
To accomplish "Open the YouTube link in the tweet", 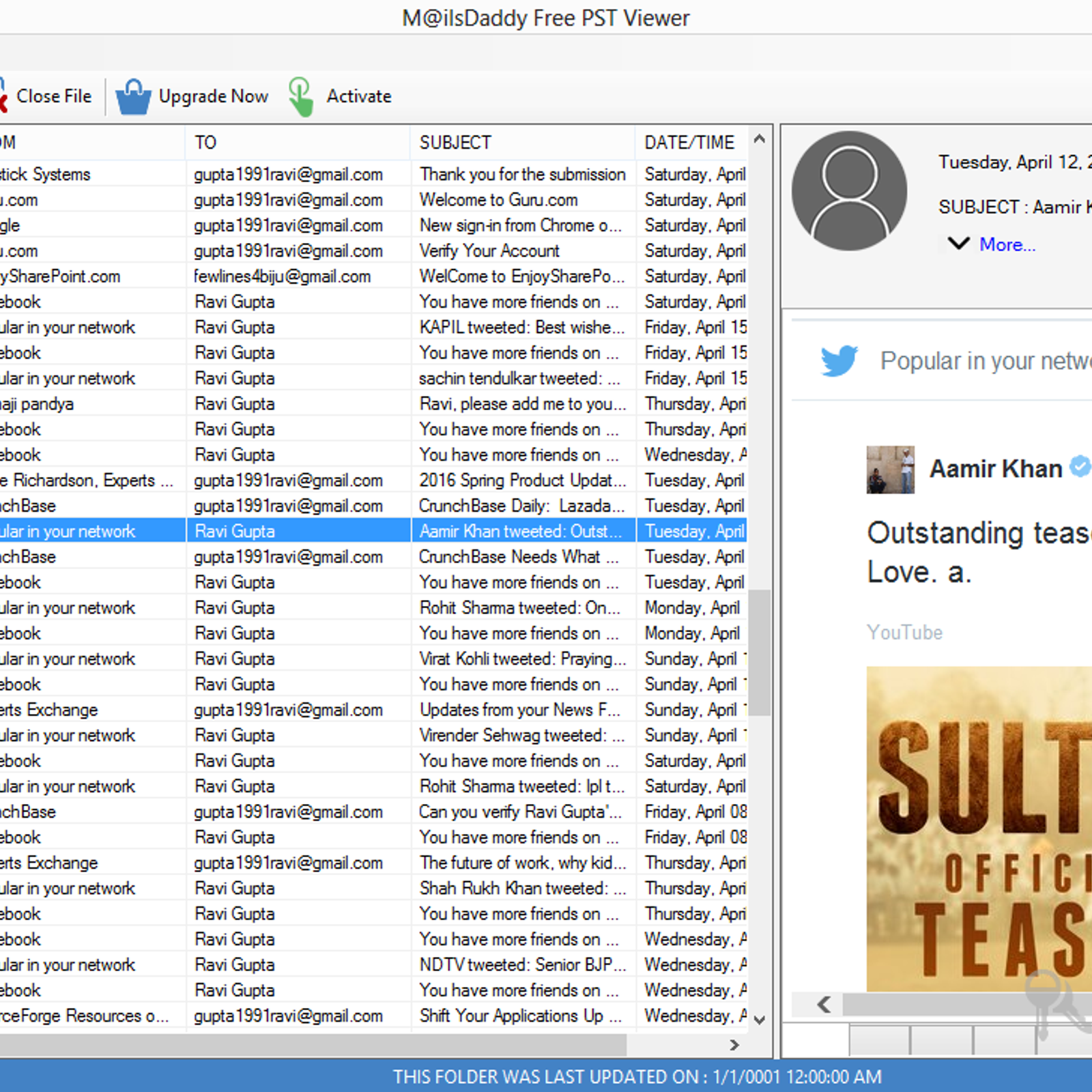I will 904,633.
